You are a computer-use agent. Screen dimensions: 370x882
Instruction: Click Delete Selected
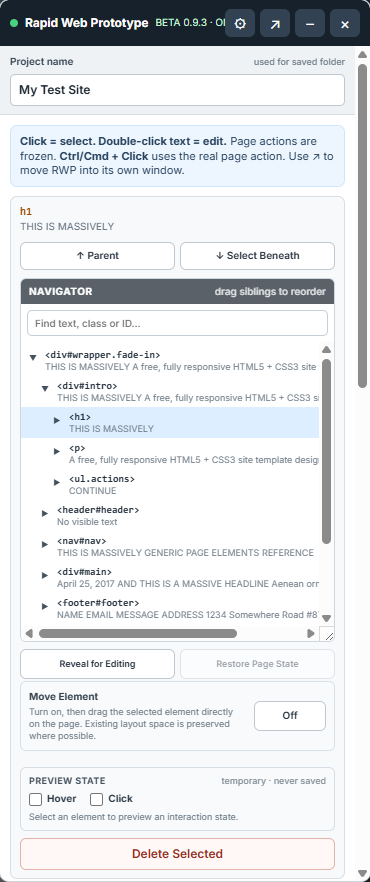pyautogui.click(x=177, y=854)
